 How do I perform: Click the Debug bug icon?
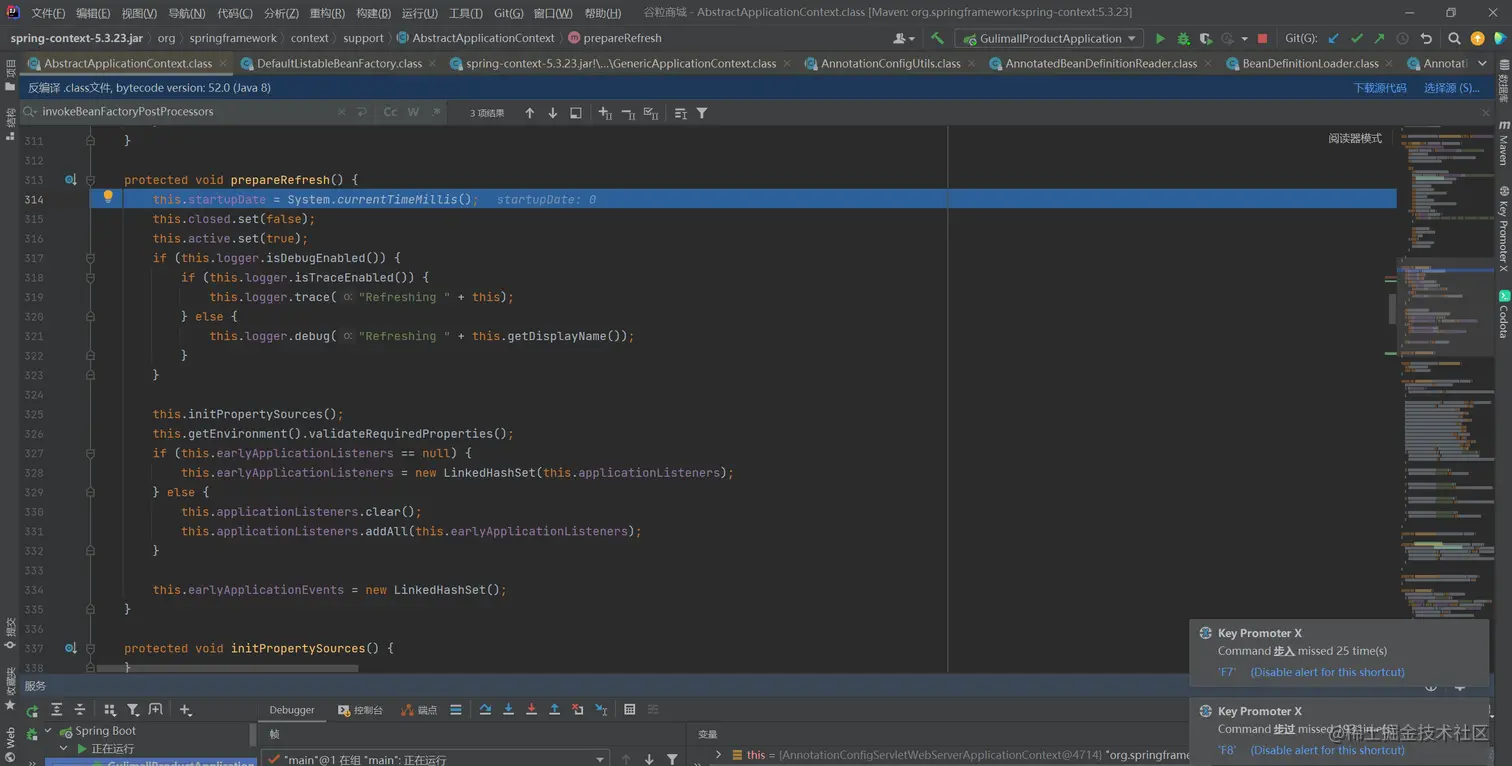pyautogui.click(x=1183, y=38)
